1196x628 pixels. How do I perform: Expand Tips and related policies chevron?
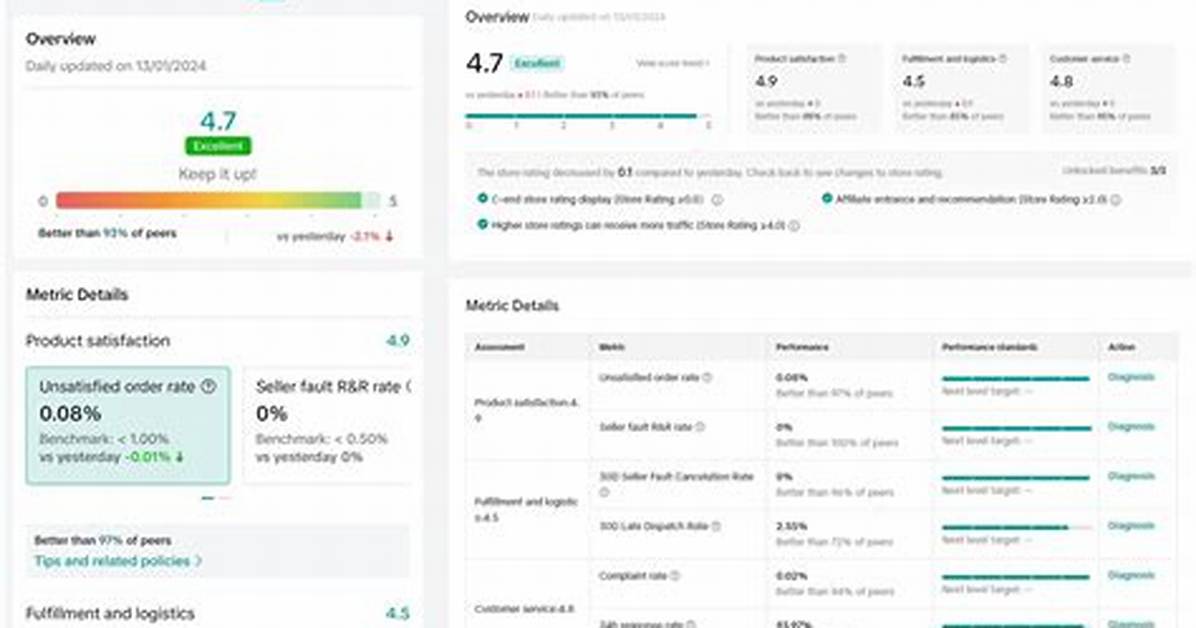pyautogui.click(x=198, y=561)
